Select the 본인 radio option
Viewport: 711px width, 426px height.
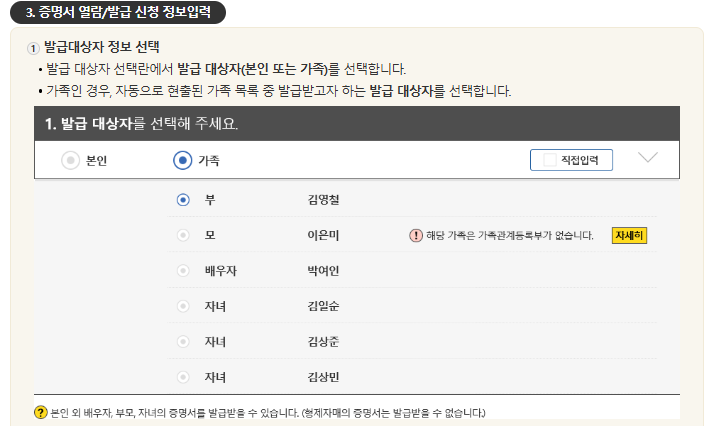pyautogui.click(x=70, y=160)
